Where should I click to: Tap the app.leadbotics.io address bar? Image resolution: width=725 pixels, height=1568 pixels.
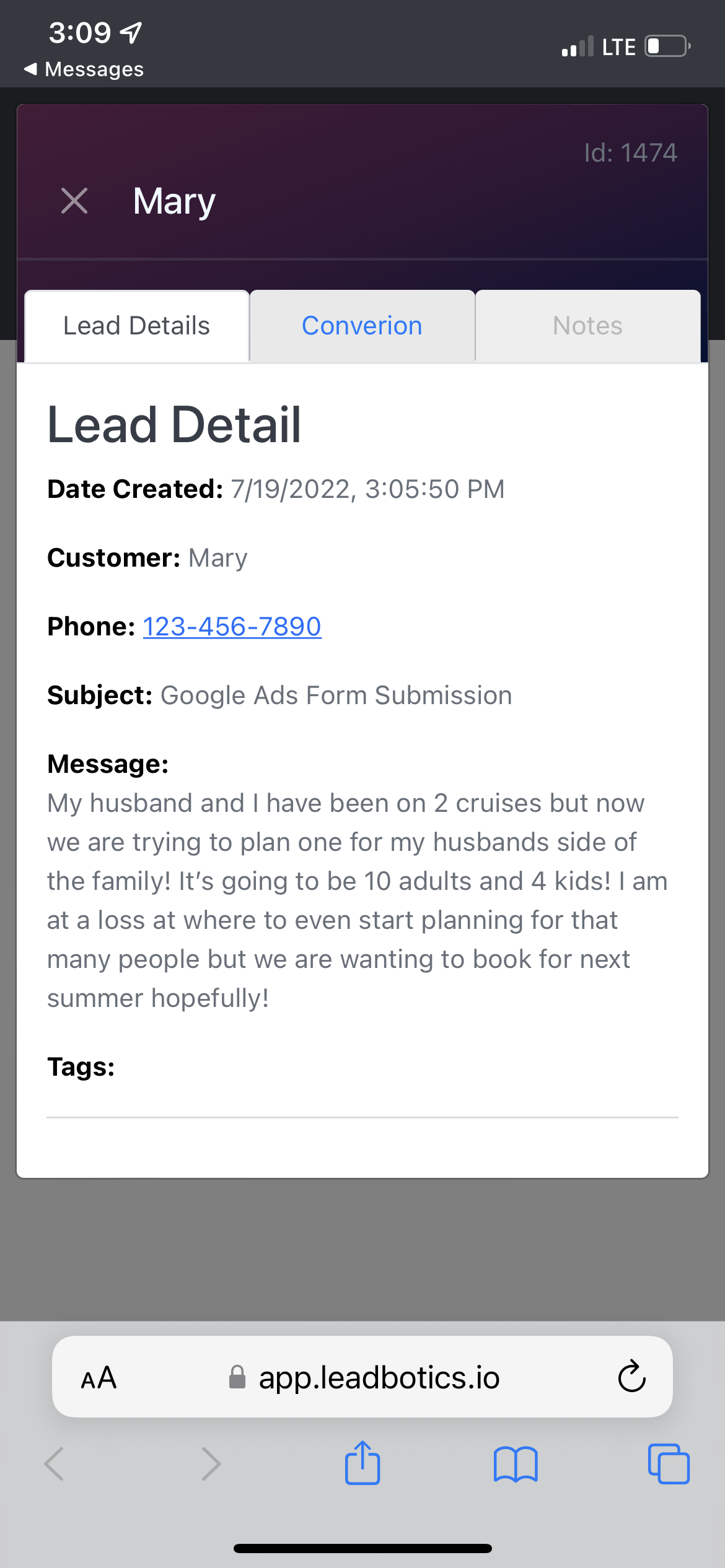(x=379, y=1378)
